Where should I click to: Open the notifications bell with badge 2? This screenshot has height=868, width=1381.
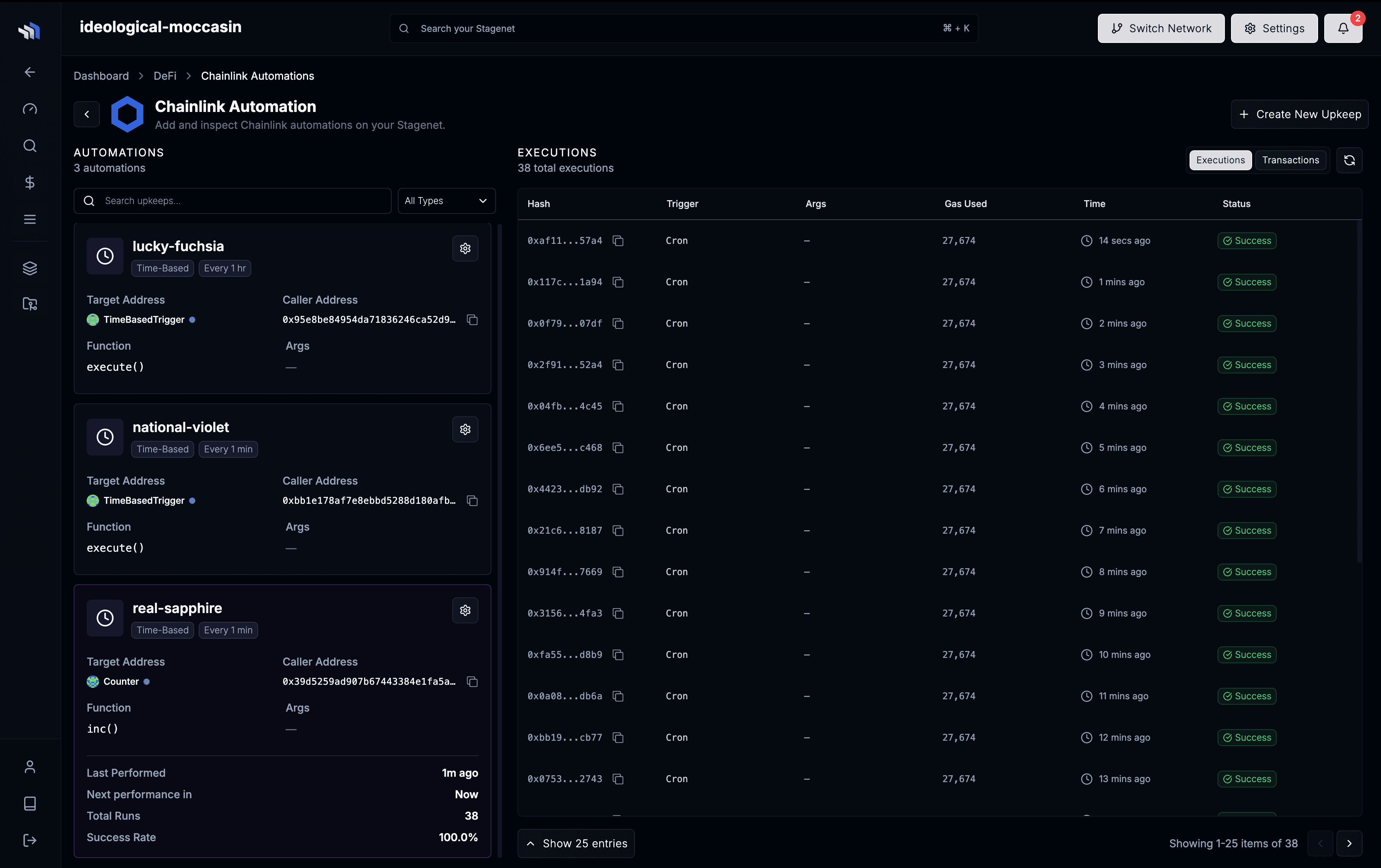tap(1343, 28)
